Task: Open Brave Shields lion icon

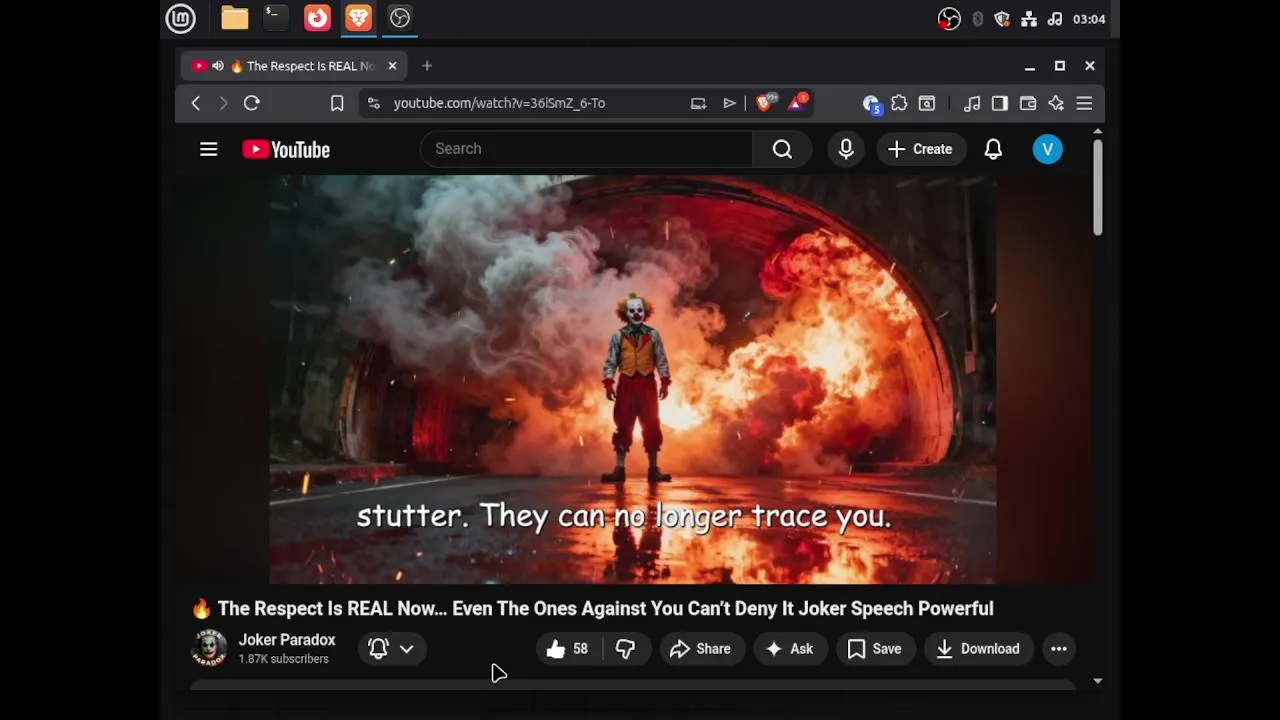Action: click(x=765, y=103)
